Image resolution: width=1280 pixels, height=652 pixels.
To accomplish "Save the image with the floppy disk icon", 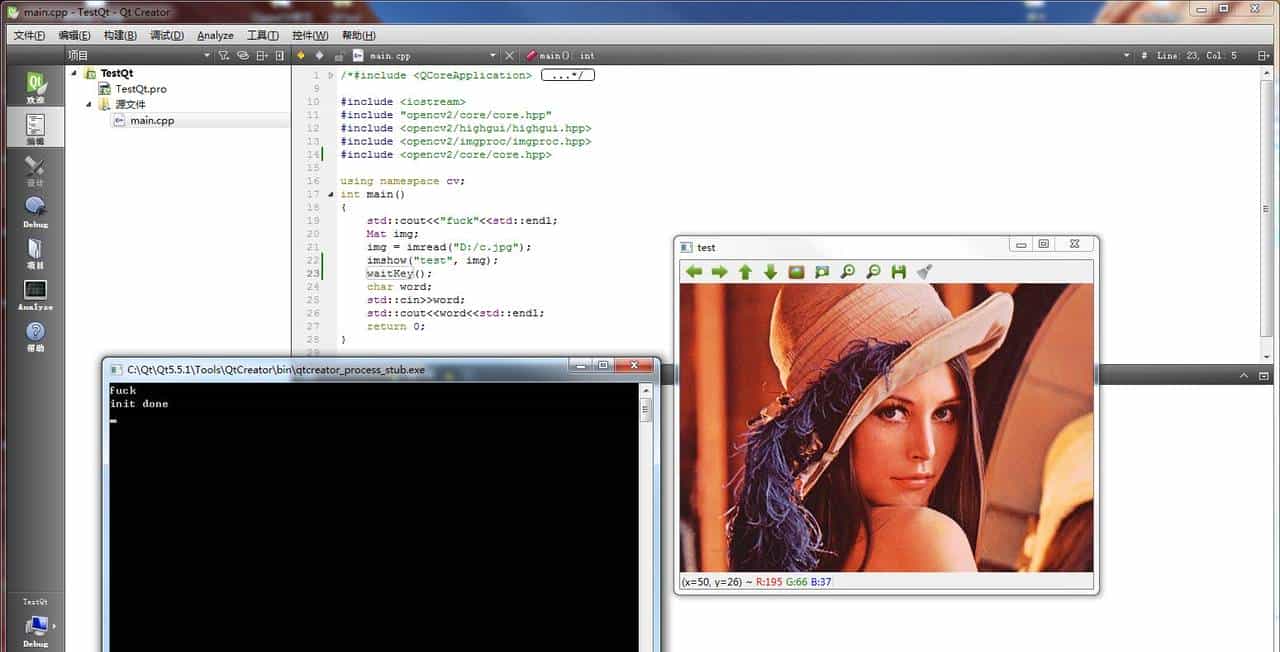I will (x=899, y=272).
